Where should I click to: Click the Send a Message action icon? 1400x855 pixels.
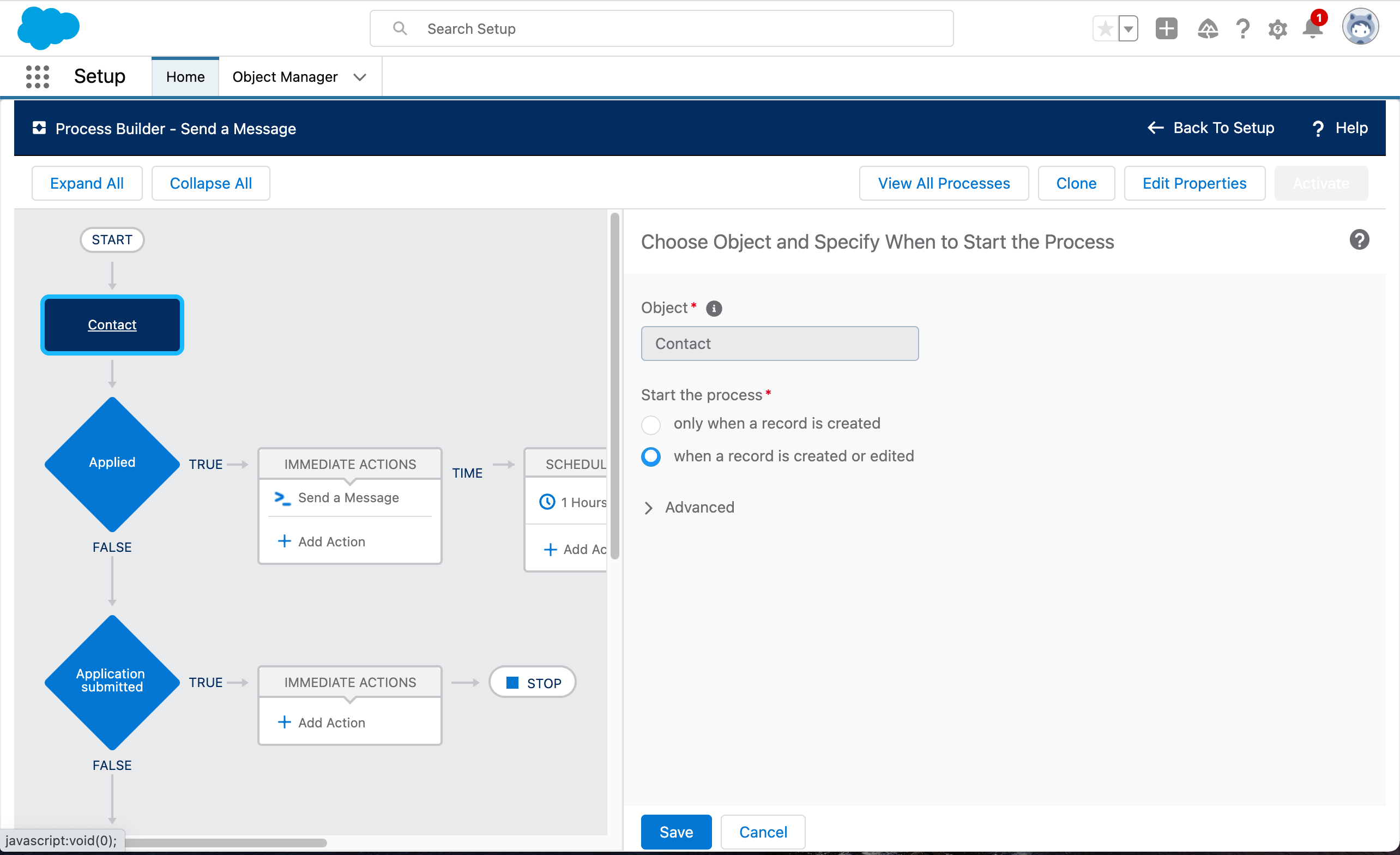pyautogui.click(x=282, y=498)
